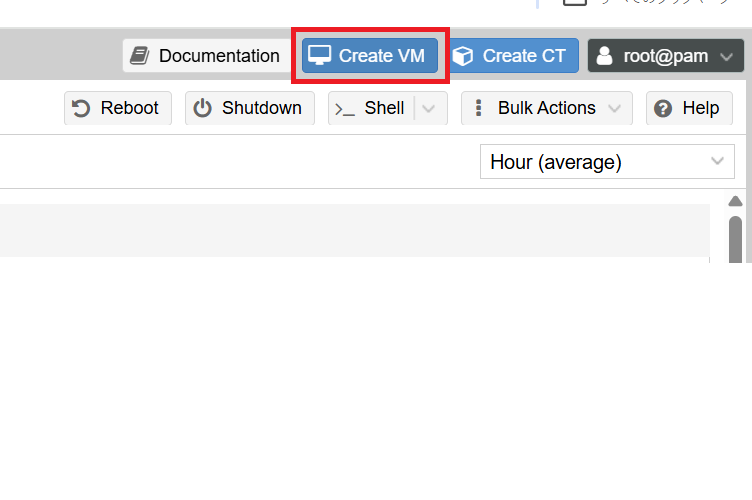Click the user silhouette icon for root@pam
The image size is (752, 500).
pos(604,56)
